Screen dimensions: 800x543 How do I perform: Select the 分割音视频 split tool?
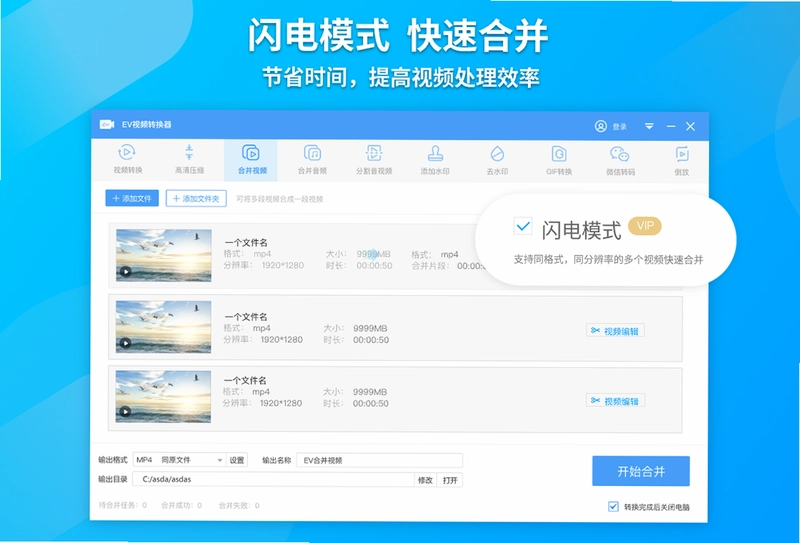coord(374,160)
